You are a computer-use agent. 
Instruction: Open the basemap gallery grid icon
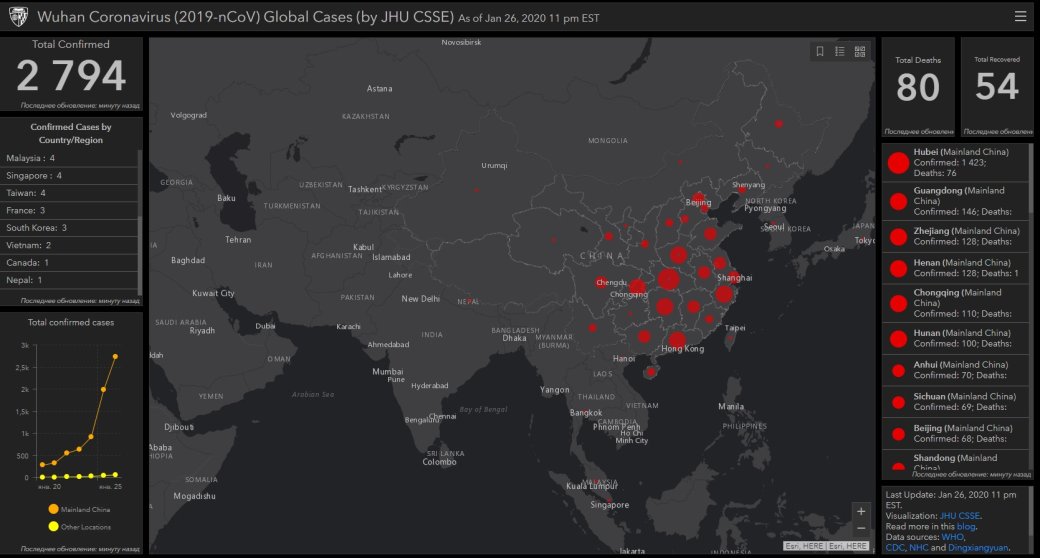(860, 51)
